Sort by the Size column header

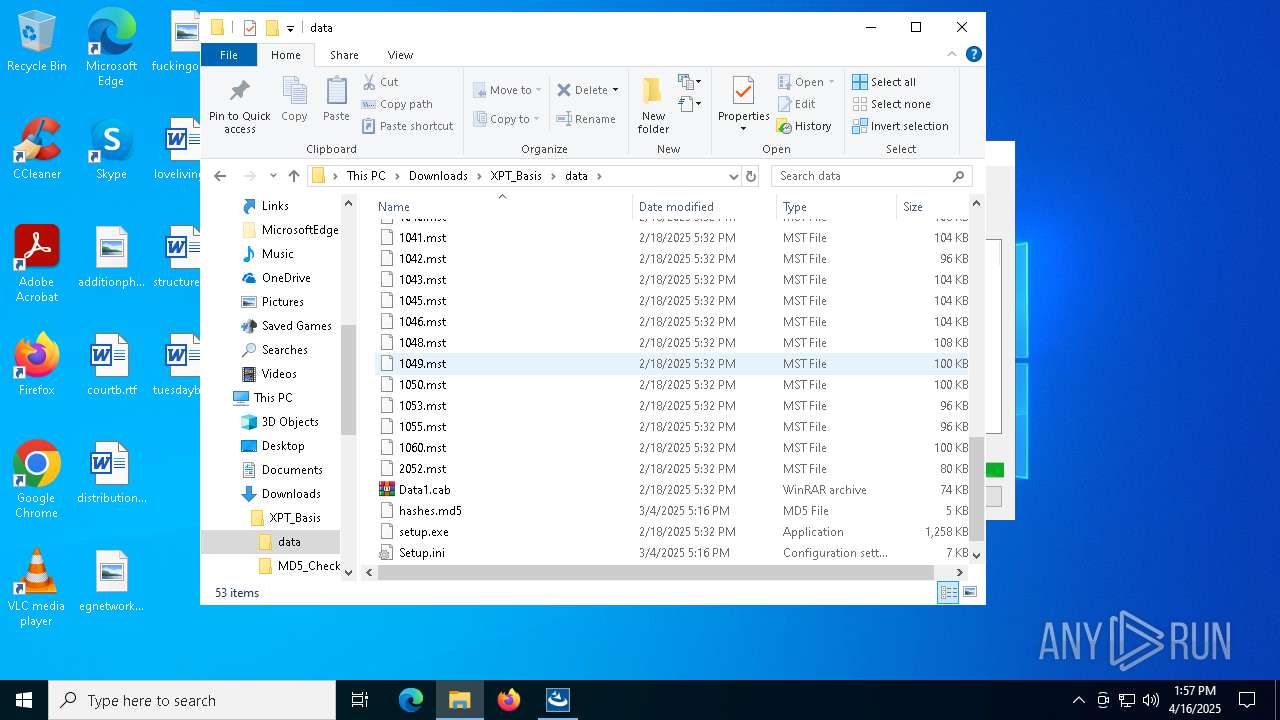(932, 207)
